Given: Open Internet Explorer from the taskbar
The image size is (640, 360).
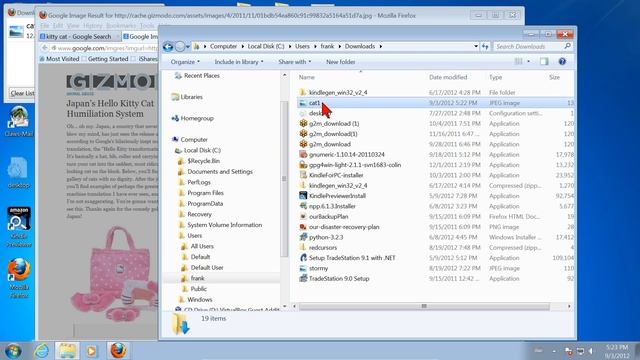Looking at the screenshot, I should pyautogui.click(x=41, y=351).
